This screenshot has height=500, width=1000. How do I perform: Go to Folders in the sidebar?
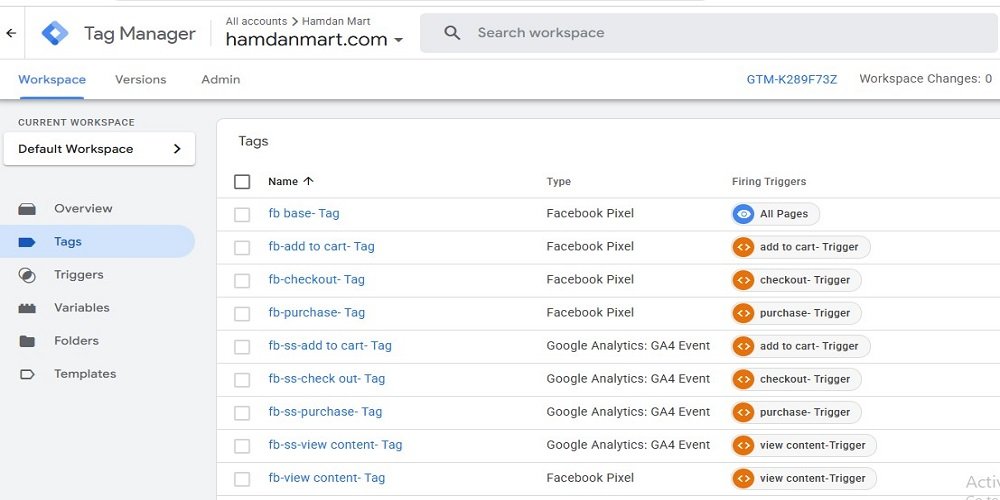pyautogui.click(x=77, y=341)
